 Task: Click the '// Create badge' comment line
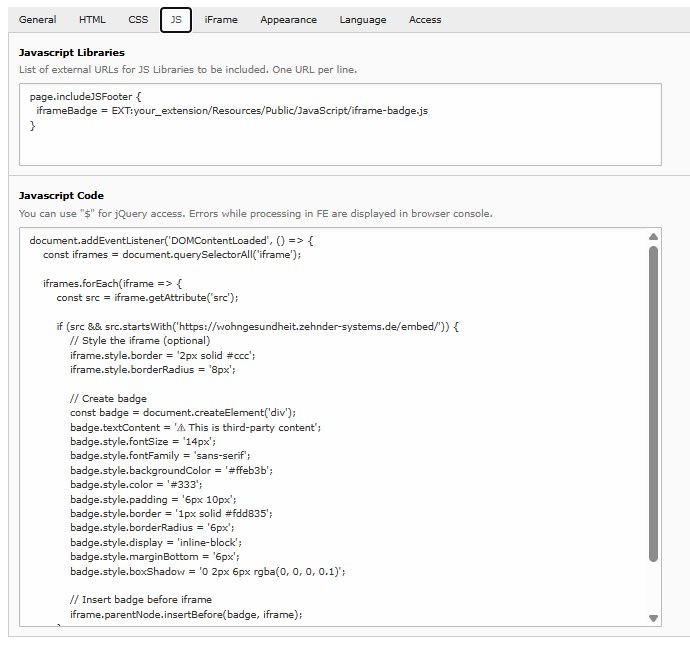pos(108,398)
